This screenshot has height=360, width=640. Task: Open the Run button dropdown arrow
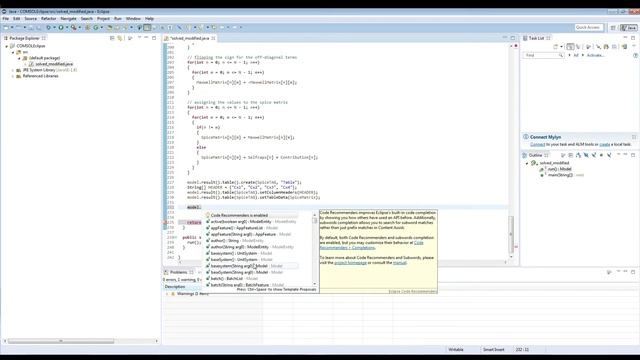tap(67, 27)
